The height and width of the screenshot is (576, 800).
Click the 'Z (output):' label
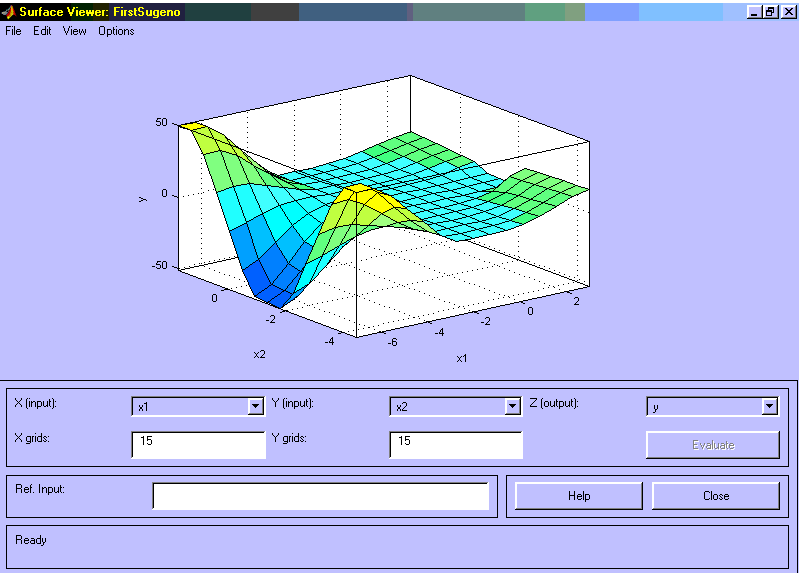coord(554,403)
